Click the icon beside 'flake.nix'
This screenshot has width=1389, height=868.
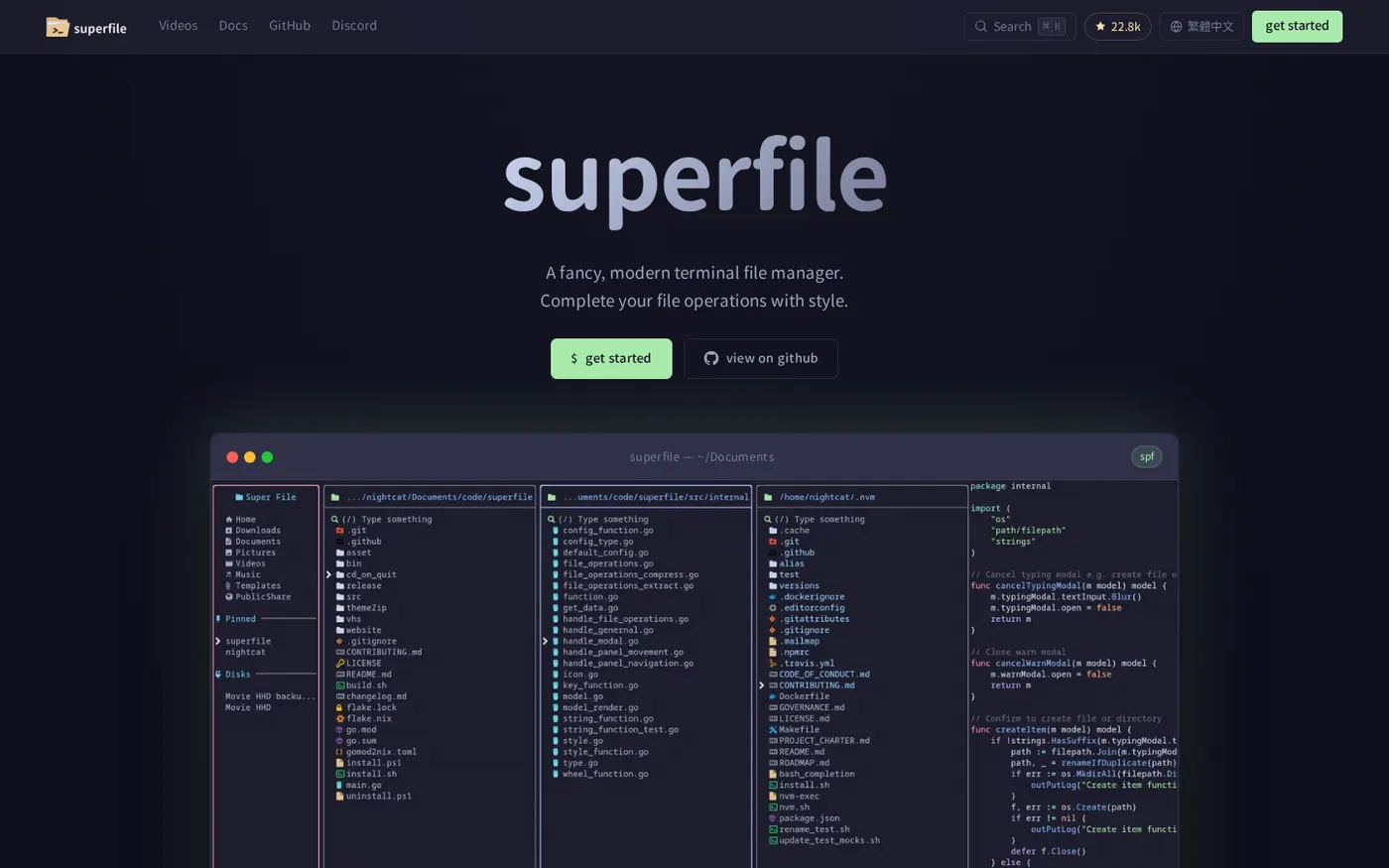tap(340, 718)
